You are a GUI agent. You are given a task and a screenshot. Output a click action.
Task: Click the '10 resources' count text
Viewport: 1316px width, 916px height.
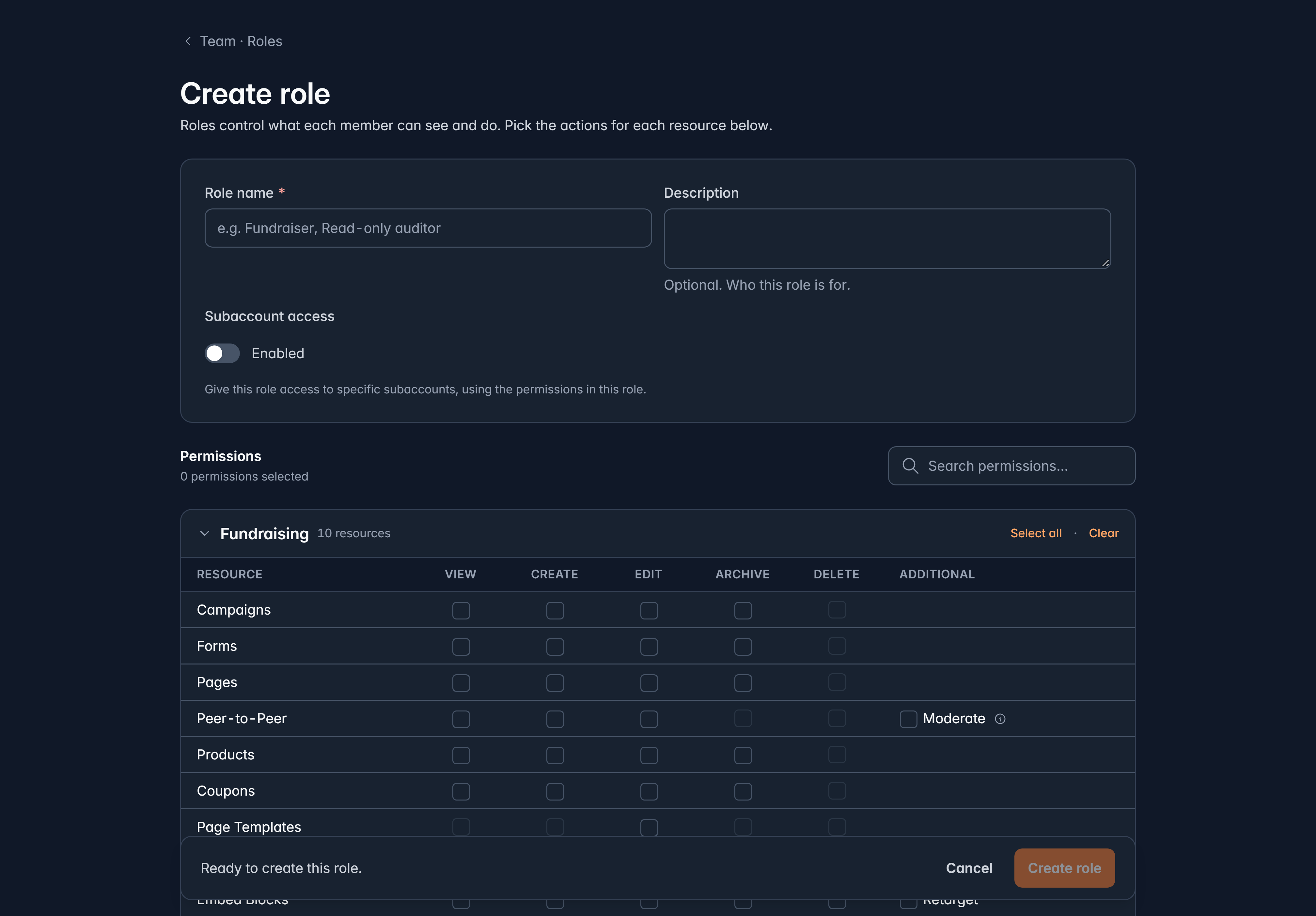tap(354, 533)
